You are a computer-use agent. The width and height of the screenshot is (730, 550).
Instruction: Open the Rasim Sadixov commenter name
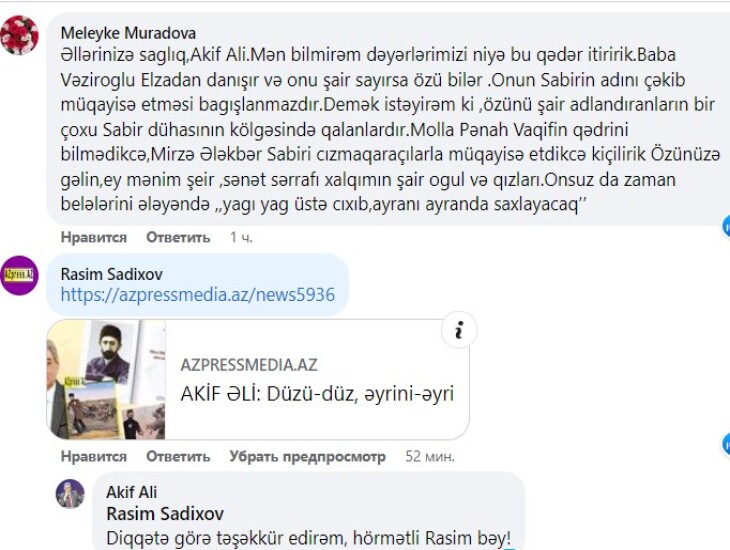tap(112, 274)
